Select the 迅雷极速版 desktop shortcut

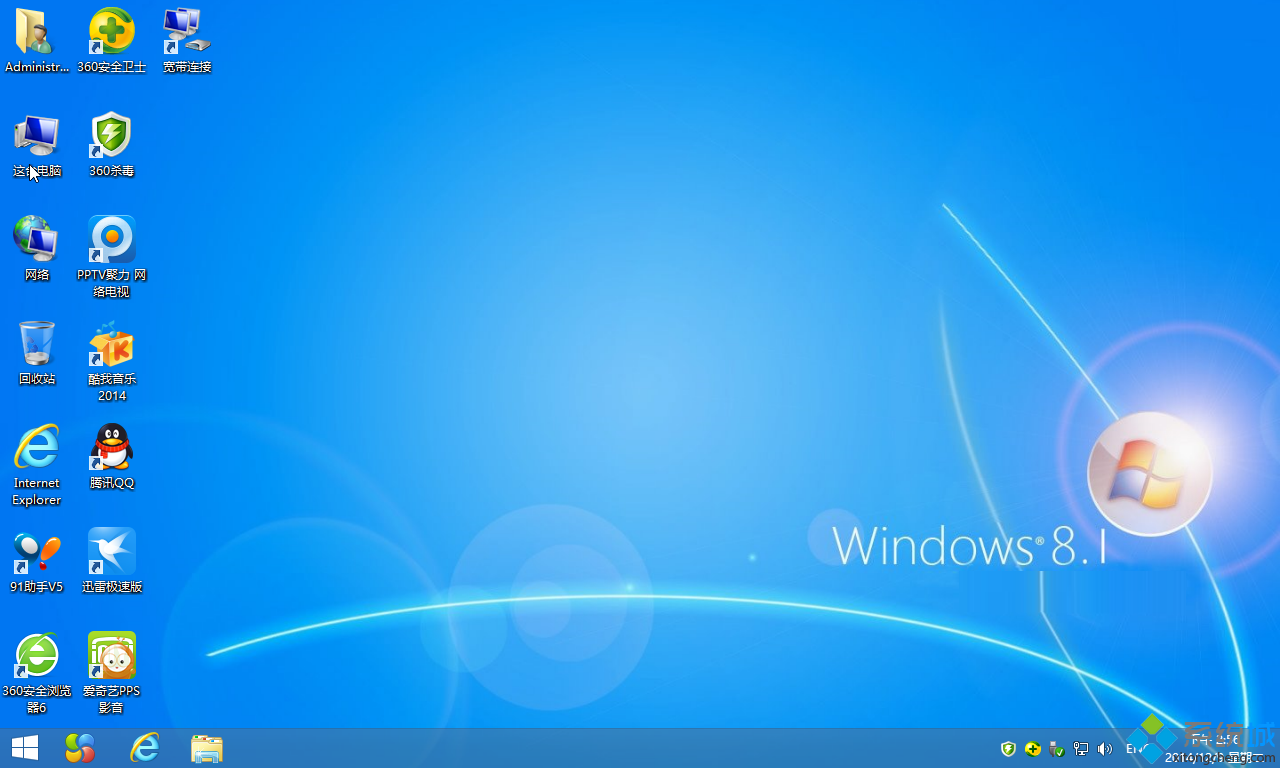coord(112,561)
